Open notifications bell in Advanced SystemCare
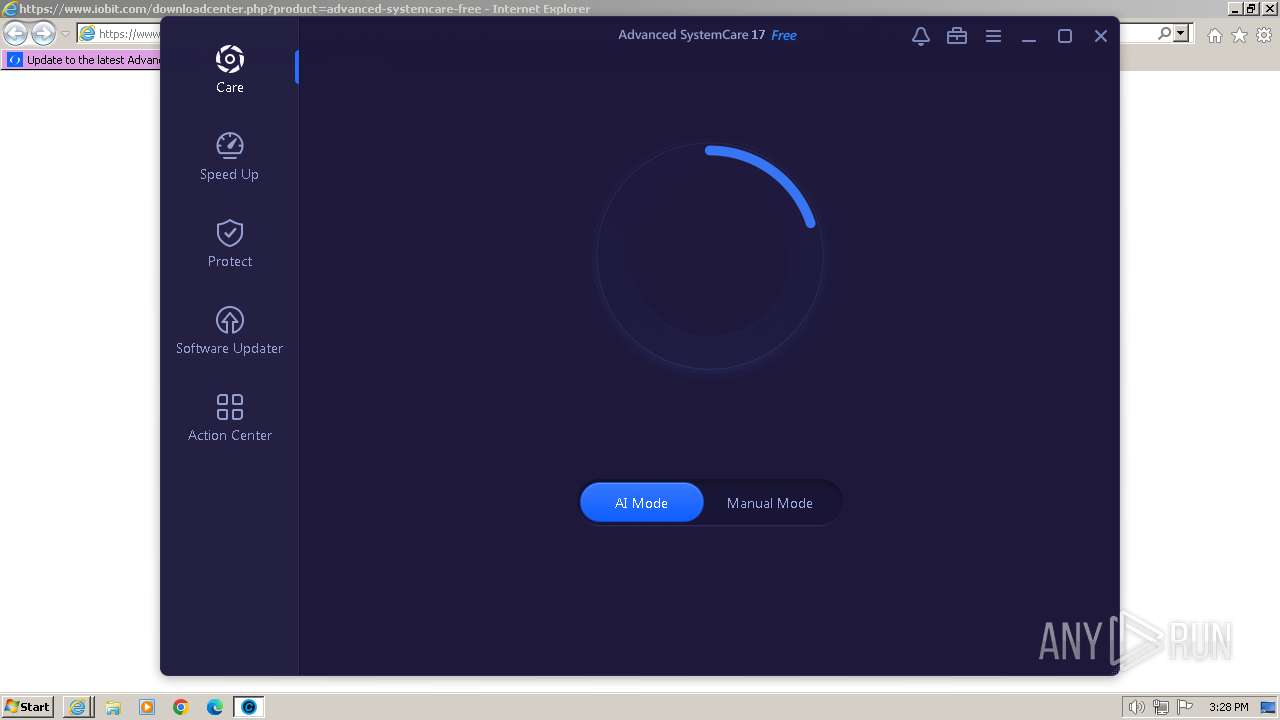1280x720 pixels. tap(921, 36)
